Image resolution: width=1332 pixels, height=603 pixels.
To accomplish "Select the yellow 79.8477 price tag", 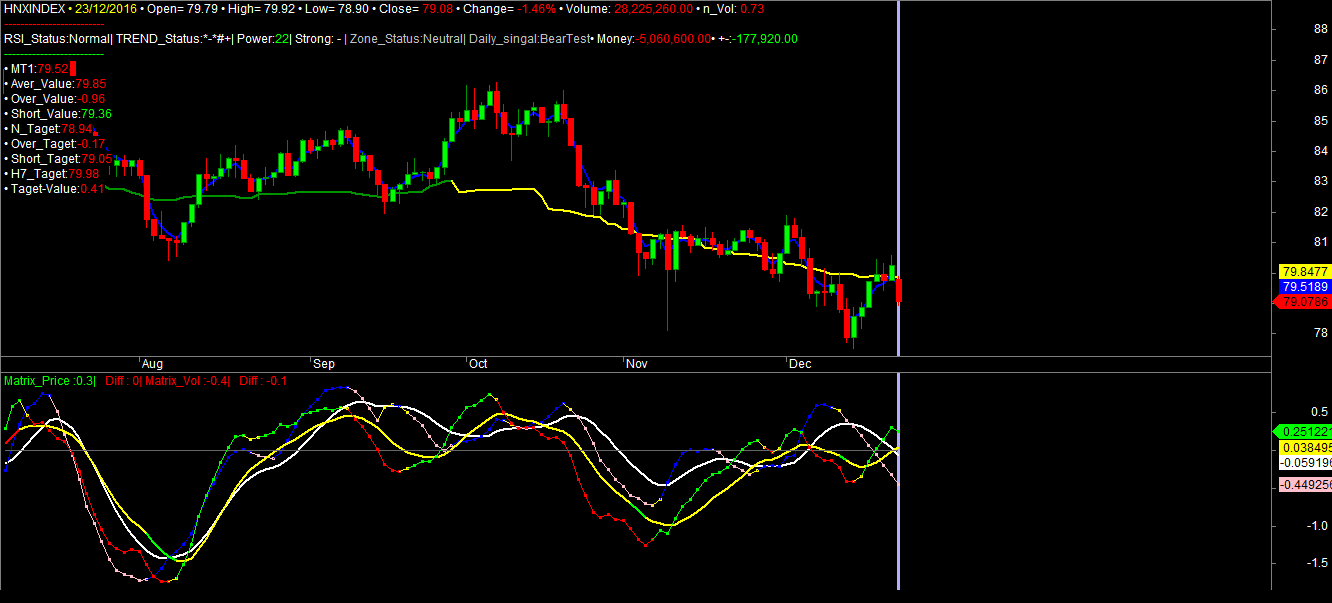I will tap(1304, 271).
